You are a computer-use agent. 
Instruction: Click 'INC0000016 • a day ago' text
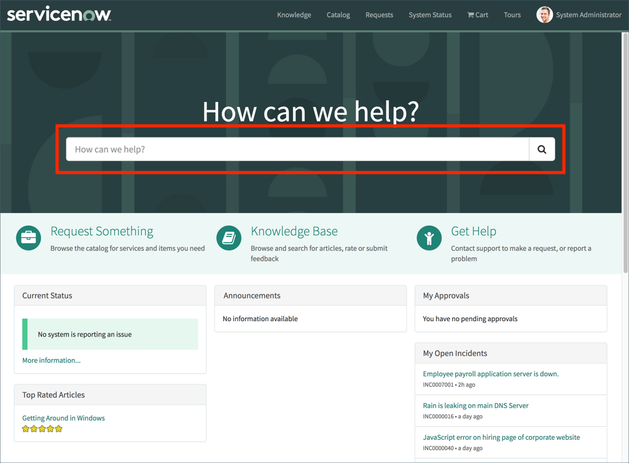452,416
